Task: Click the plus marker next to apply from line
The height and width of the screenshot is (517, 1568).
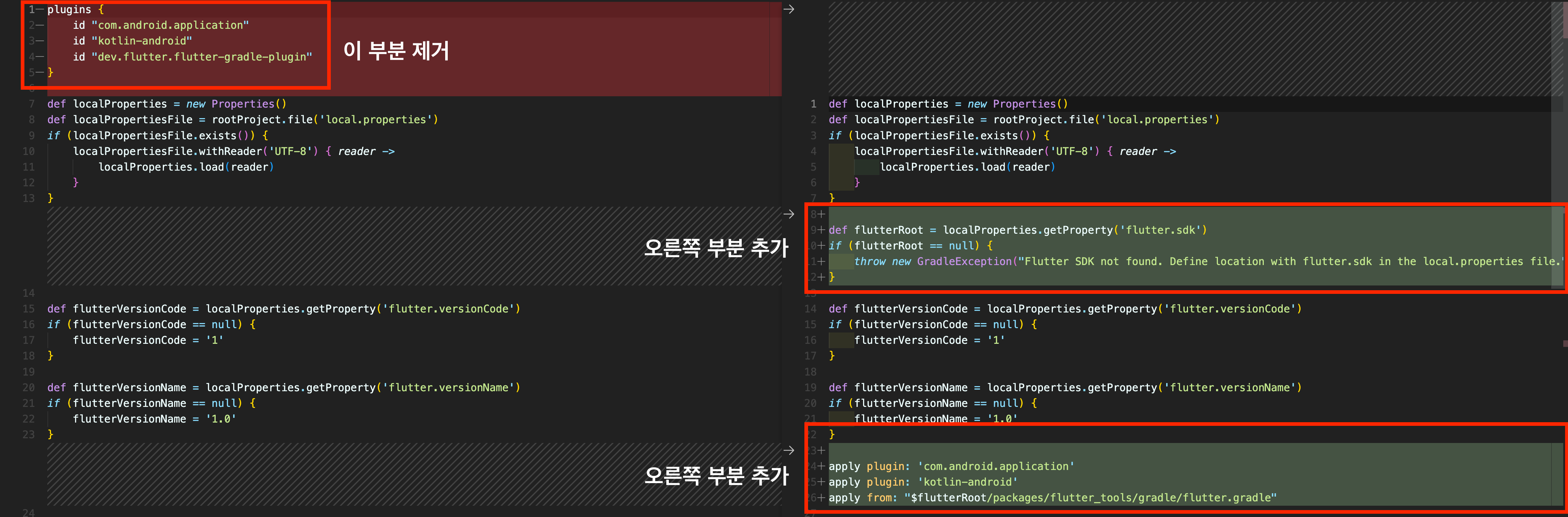Action: coord(821,498)
